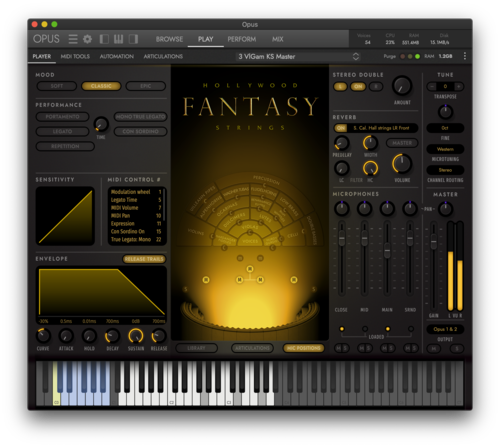Click the green Purge indicator dot
The image size is (500, 447).
coord(417,56)
